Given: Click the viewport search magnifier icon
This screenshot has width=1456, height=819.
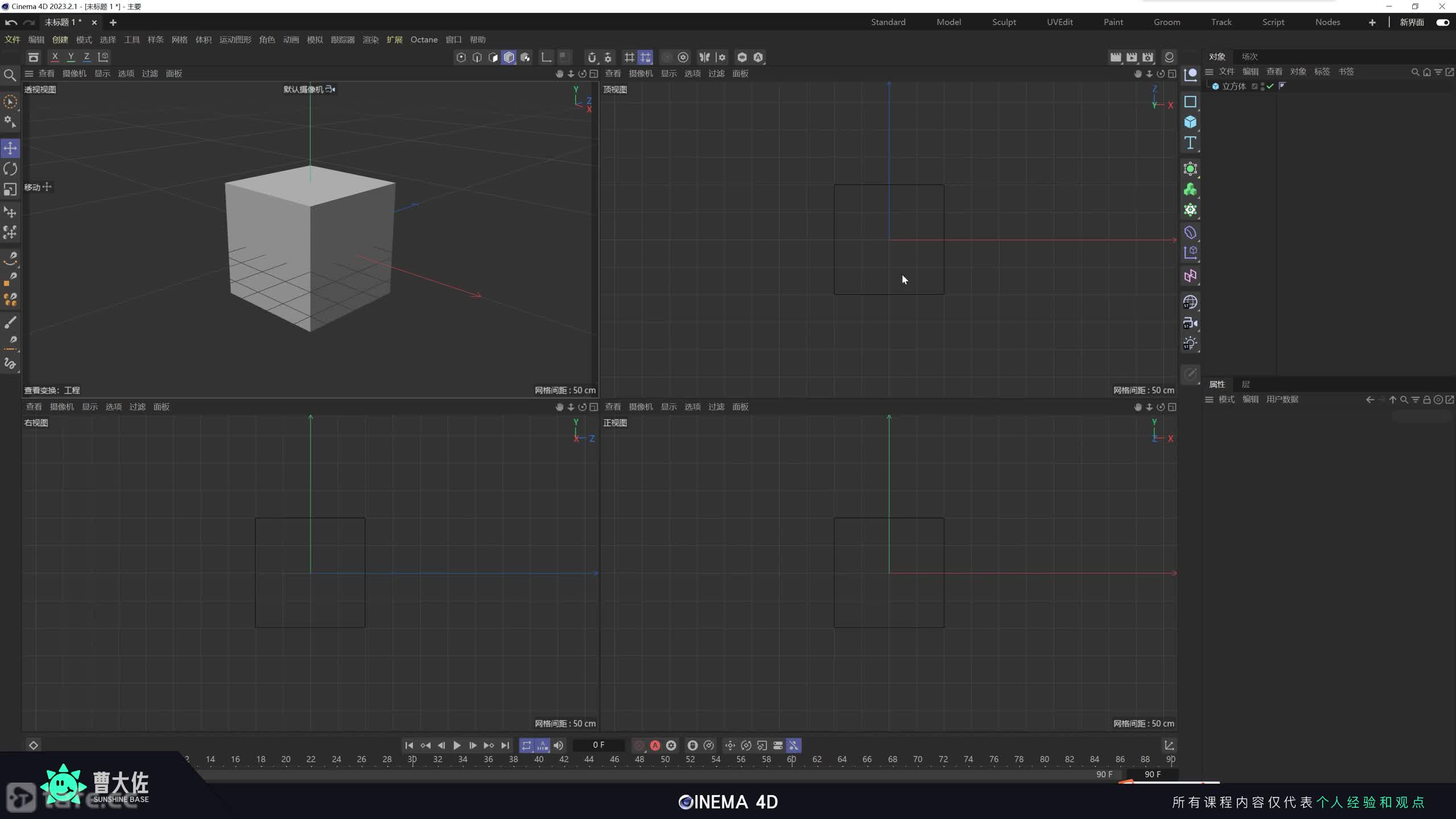Looking at the screenshot, I should pyautogui.click(x=10, y=75).
